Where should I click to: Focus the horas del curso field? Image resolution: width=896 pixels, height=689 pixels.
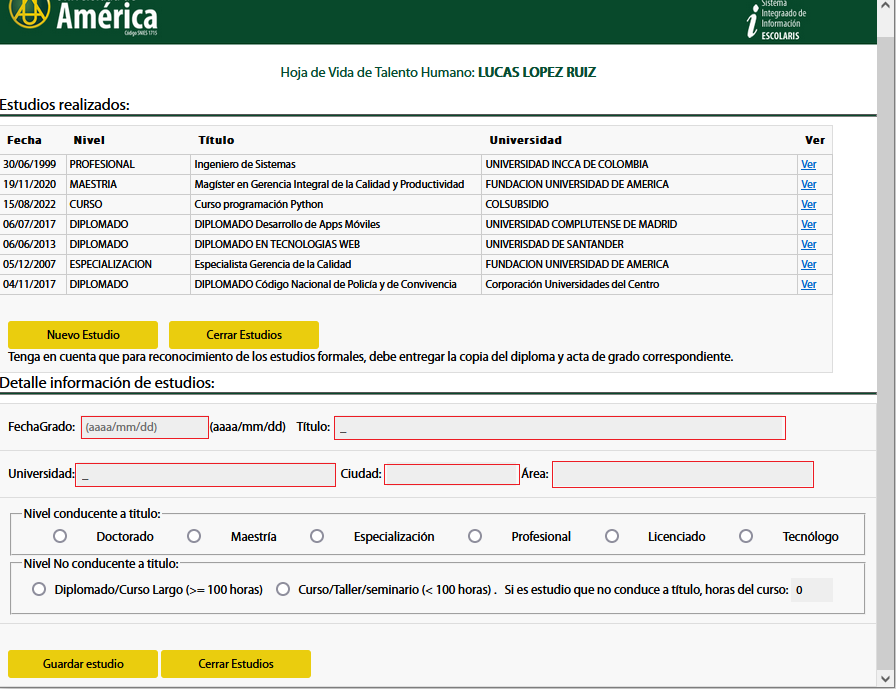coord(812,590)
